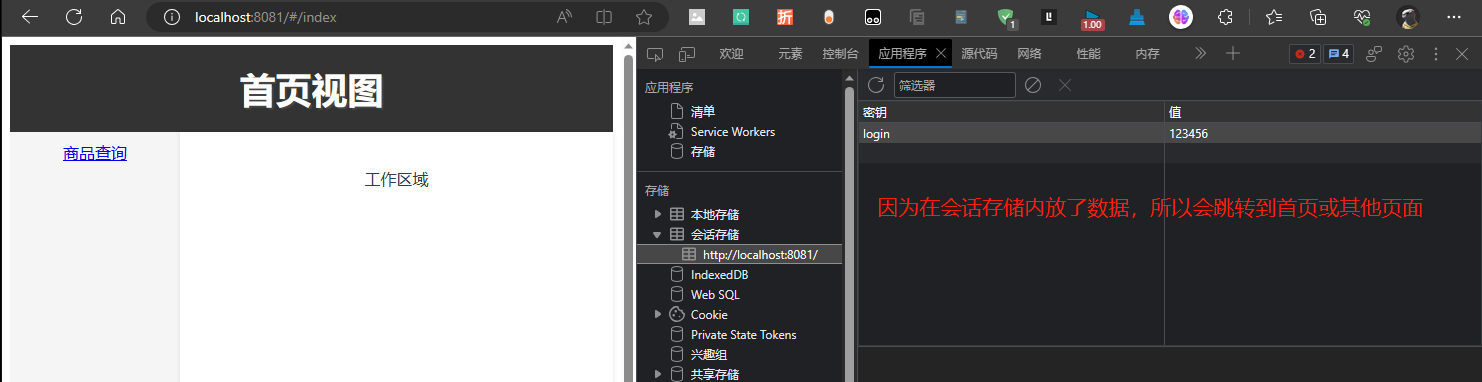This screenshot has width=1482, height=382.
Task: Reload the current page
Action: pos(73,17)
